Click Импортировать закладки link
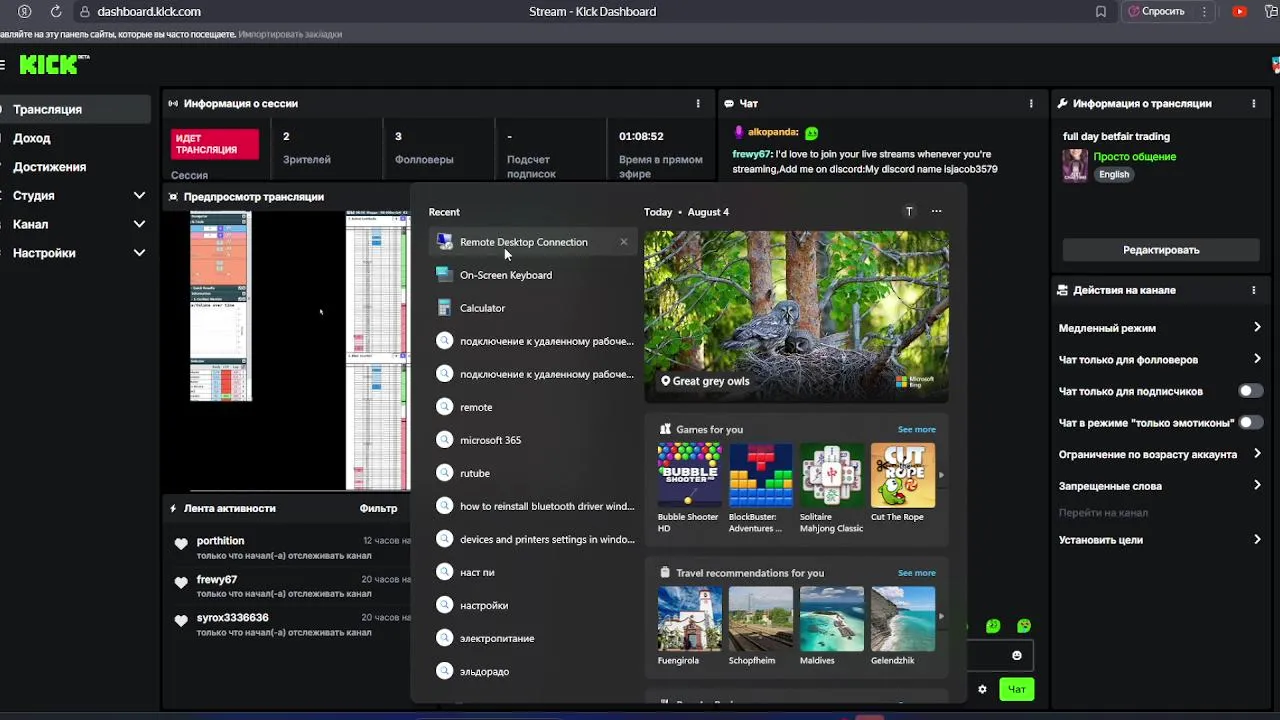This screenshot has height=720, width=1280. (x=290, y=34)
